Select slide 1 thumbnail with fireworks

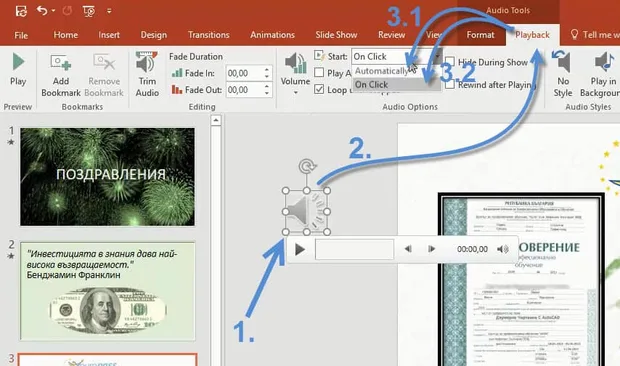tap(108, 177)
